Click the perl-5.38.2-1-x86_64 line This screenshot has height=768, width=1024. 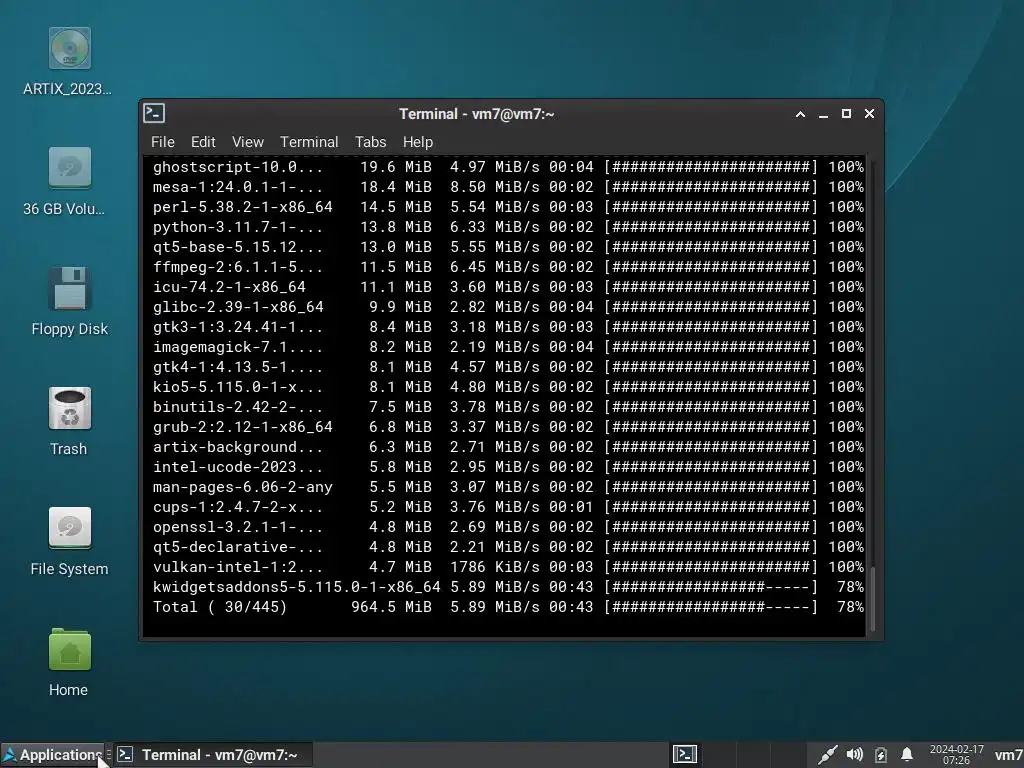pos(508,206)
